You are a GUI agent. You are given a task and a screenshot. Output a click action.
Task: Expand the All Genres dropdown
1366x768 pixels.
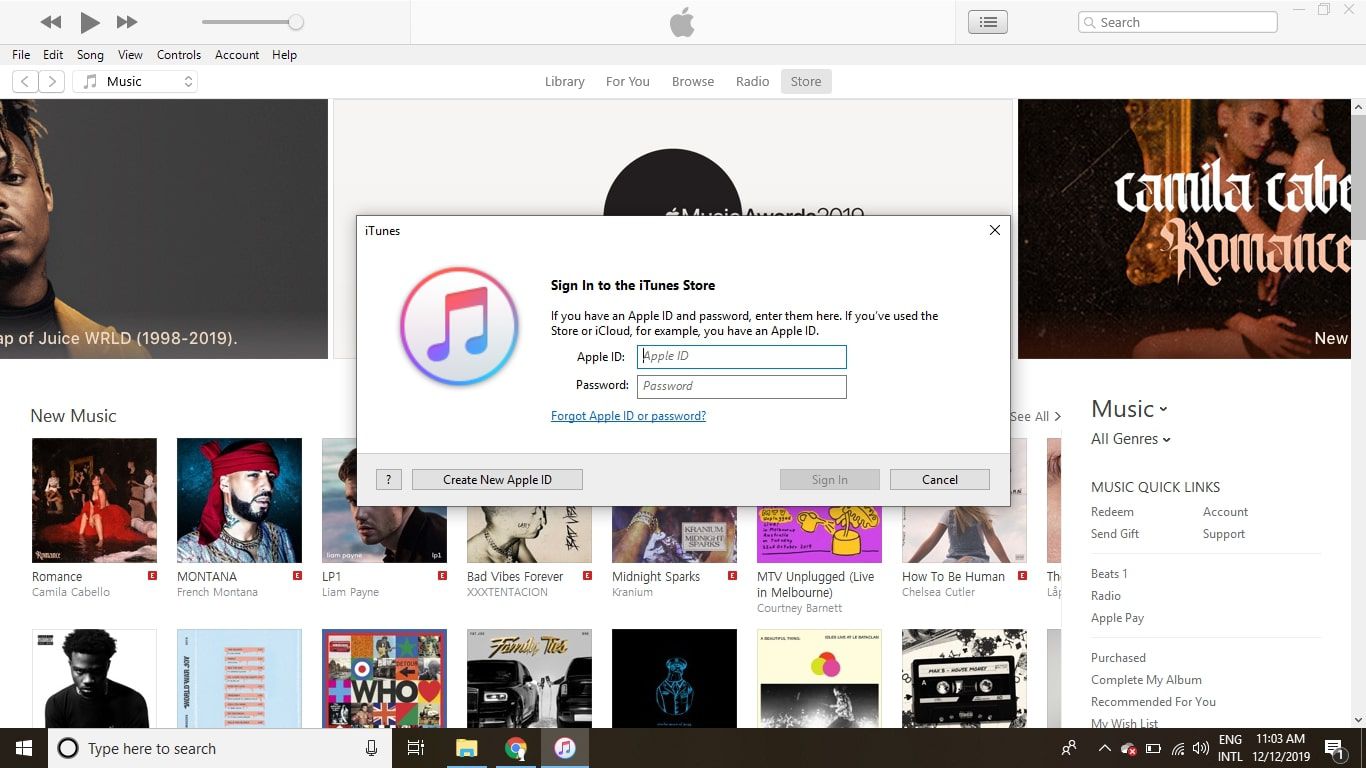[1131, 439]
